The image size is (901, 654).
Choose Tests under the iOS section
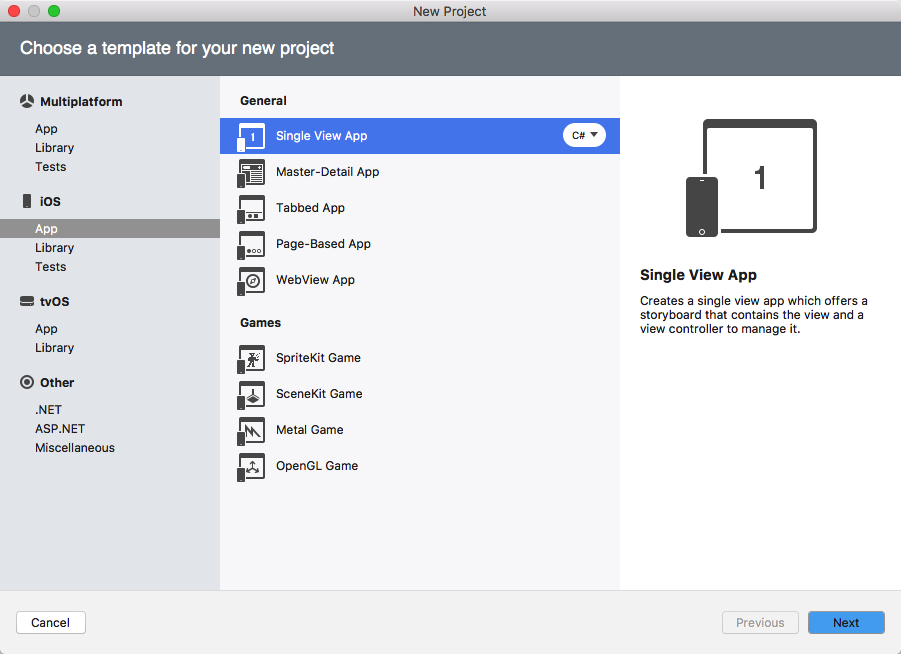click(x=50, y=267)
